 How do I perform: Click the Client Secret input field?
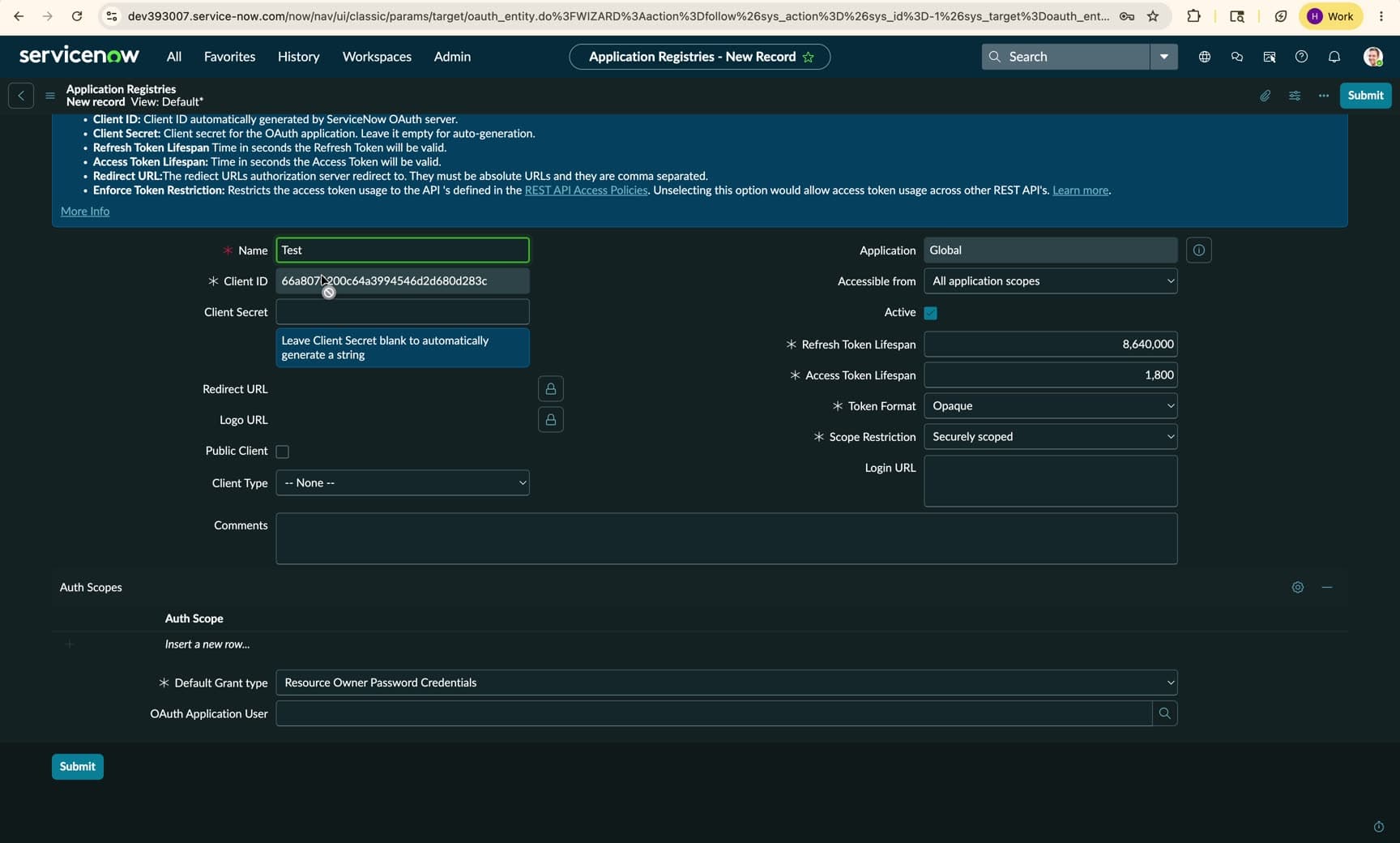pyautogui.click(x=403, y=312)
